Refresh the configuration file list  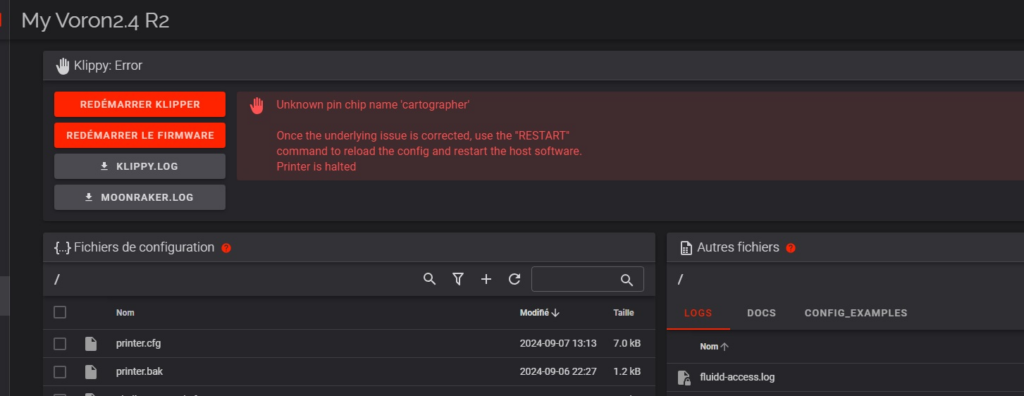click(x=515, y=279)
